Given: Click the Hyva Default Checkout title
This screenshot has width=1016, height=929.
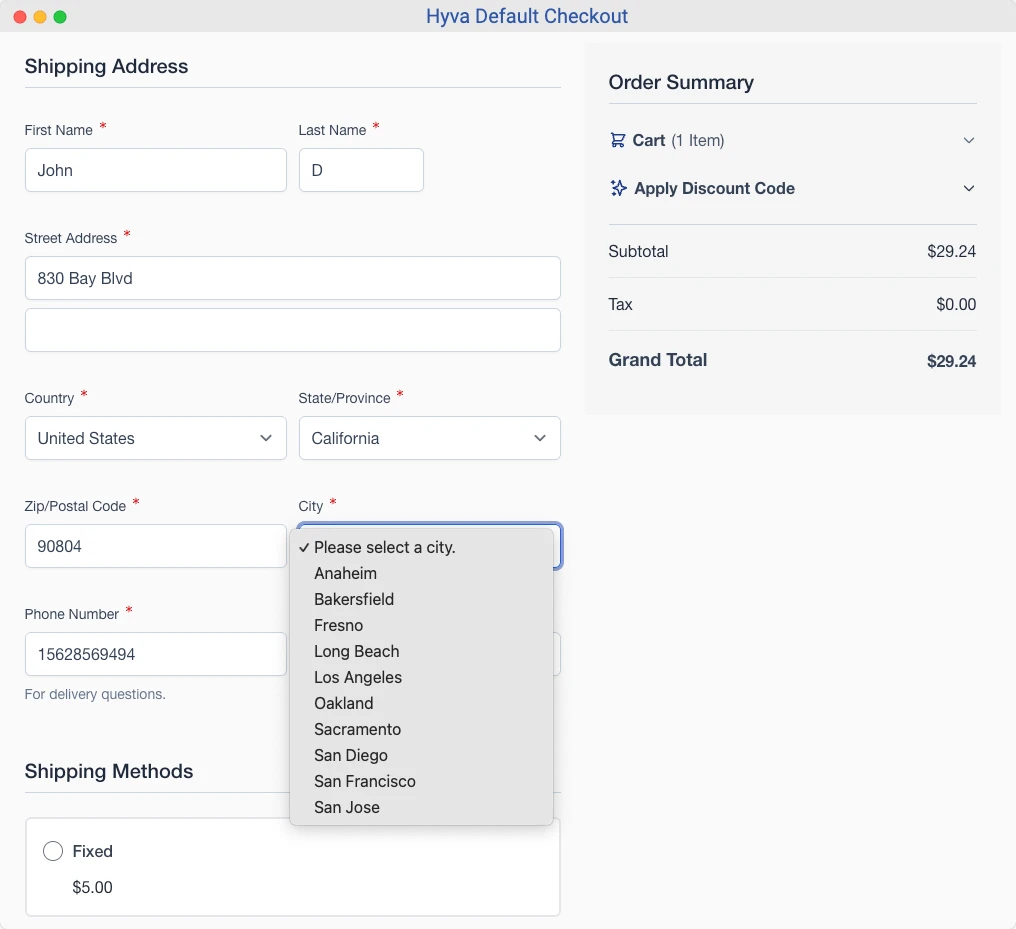Looking at the screenshot, I should (527, 16).
